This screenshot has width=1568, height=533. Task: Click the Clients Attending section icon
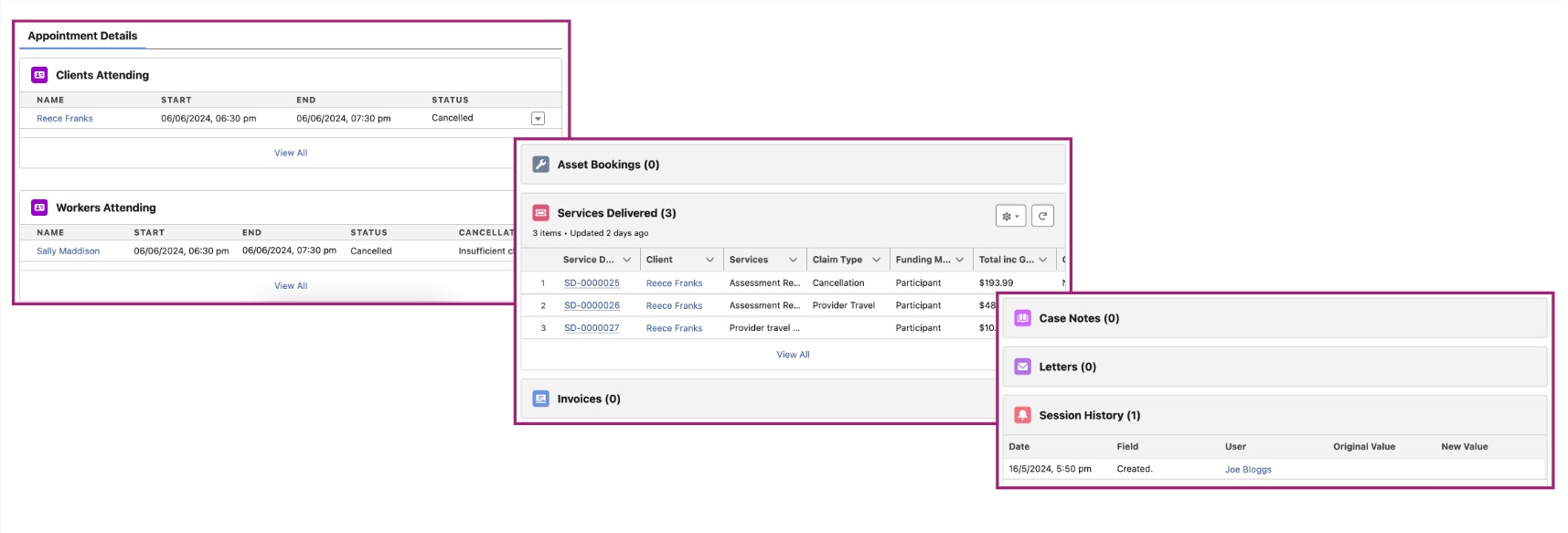click(x=39, y=75)
